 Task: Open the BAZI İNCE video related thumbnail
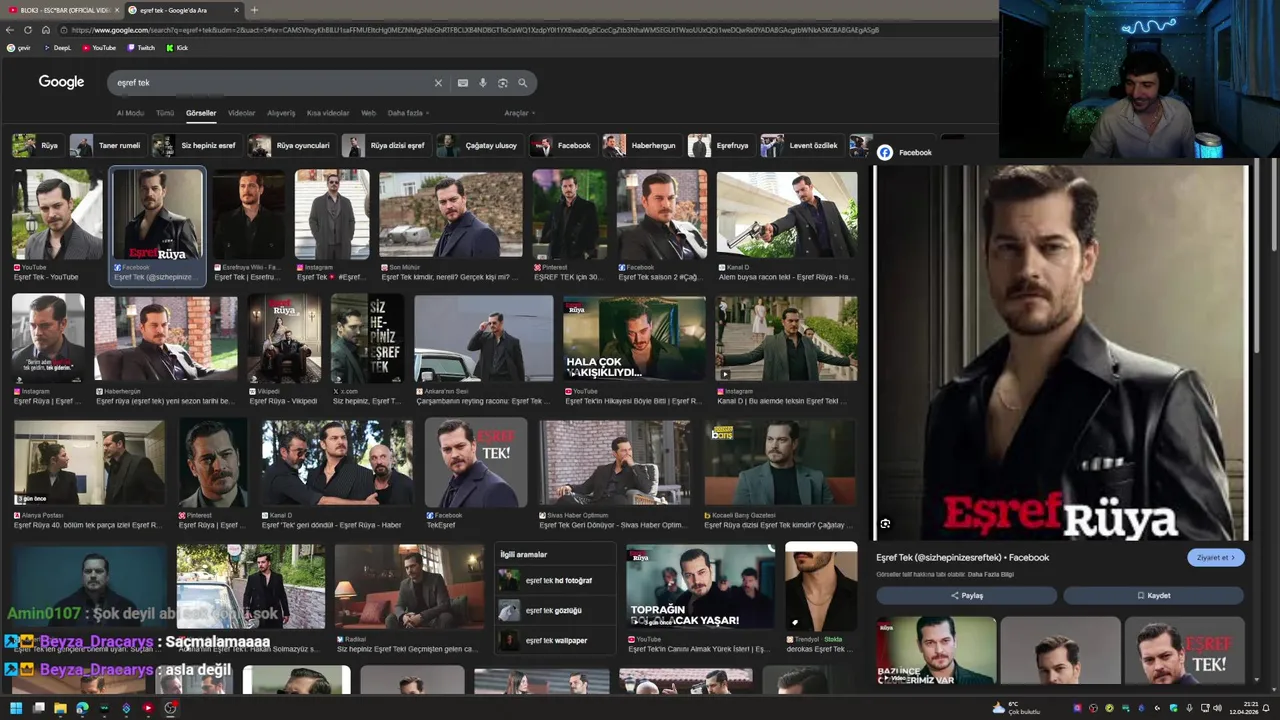[x=936, y=650]
